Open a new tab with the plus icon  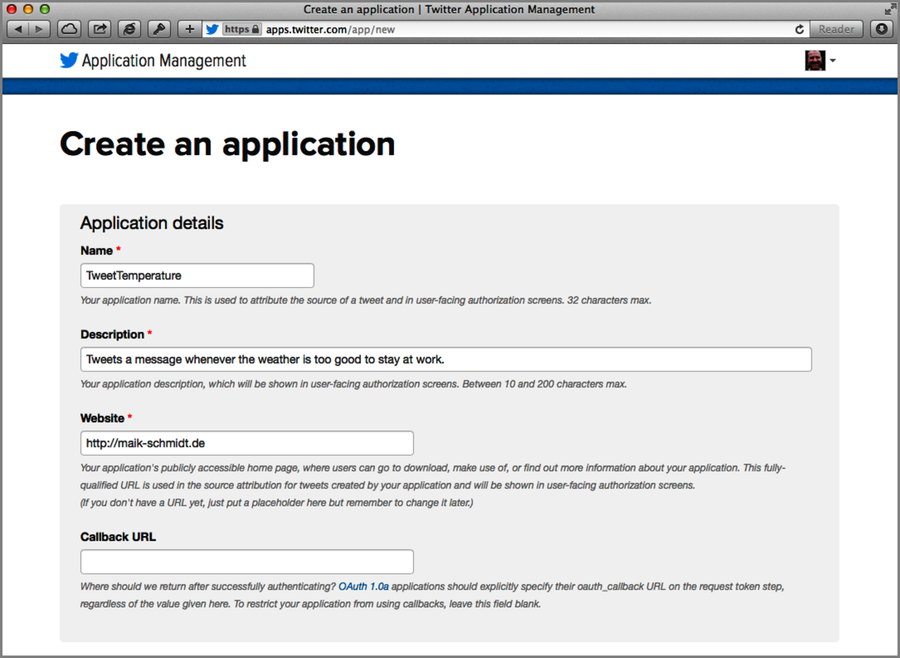coord(188,29)
